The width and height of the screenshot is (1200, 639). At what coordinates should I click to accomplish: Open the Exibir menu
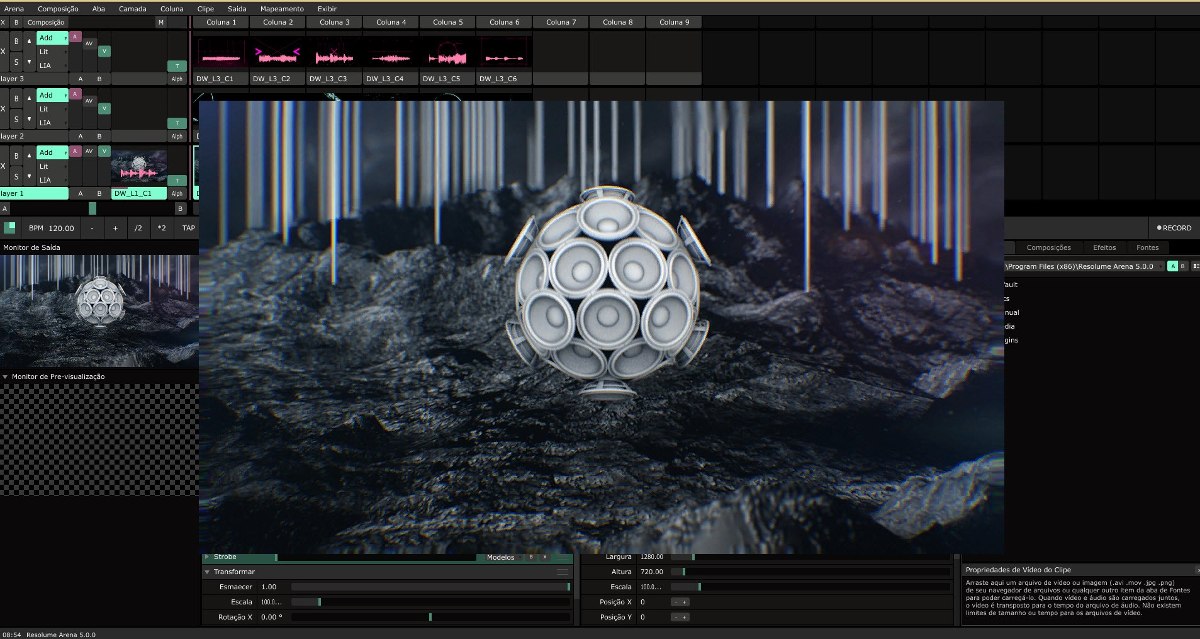(x=327, y=8)
